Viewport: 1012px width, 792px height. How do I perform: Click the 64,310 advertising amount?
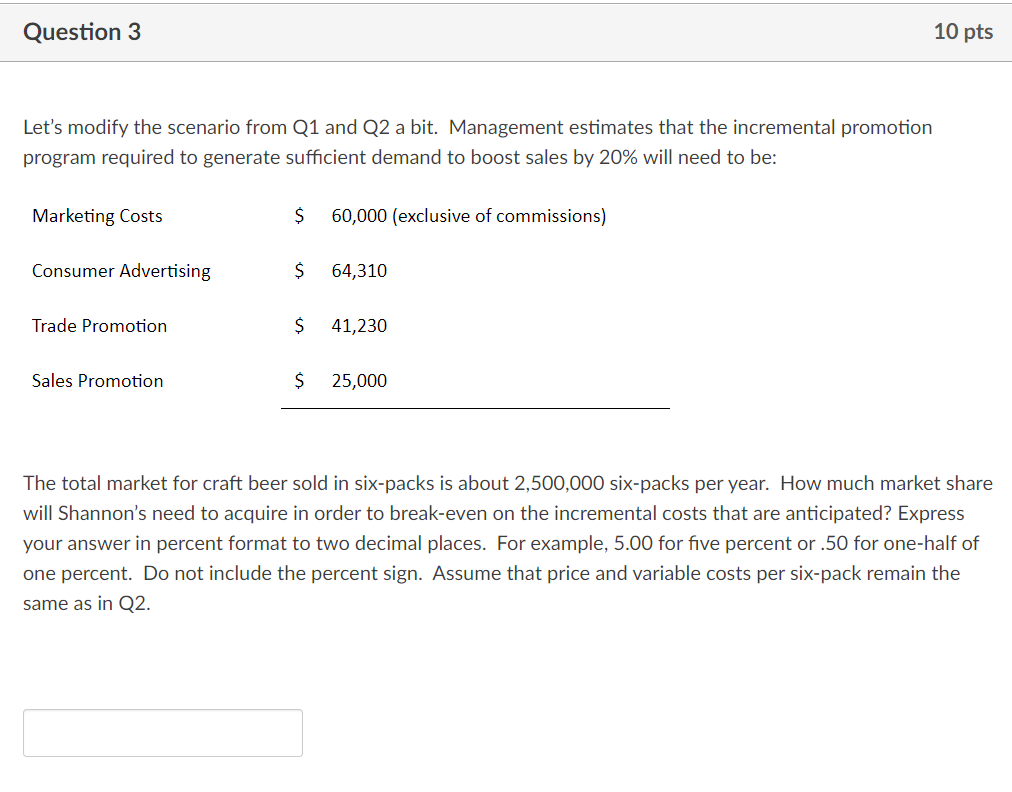click(359, 271)
